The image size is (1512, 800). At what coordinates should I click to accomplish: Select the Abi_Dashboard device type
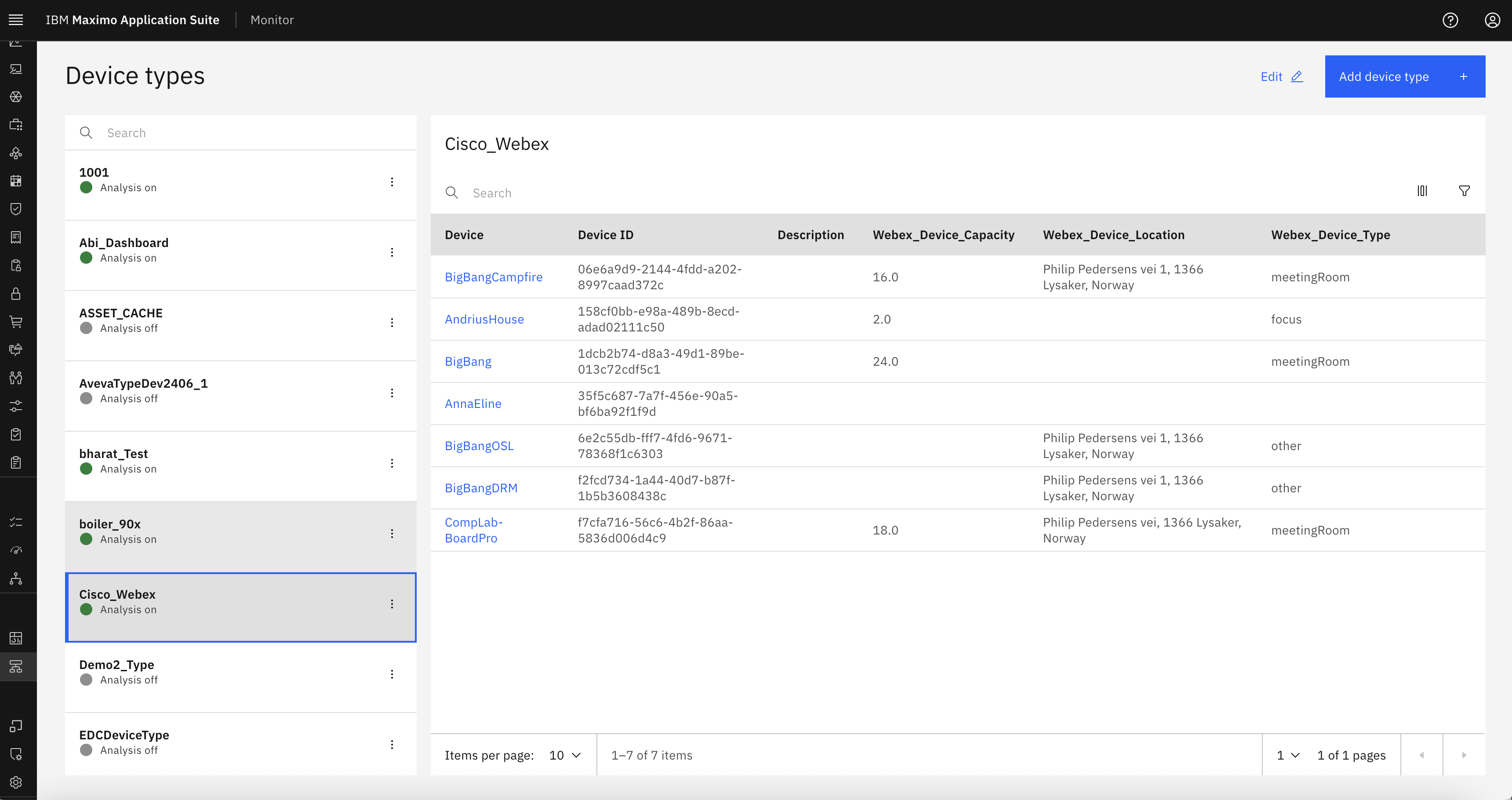point(241,255)
